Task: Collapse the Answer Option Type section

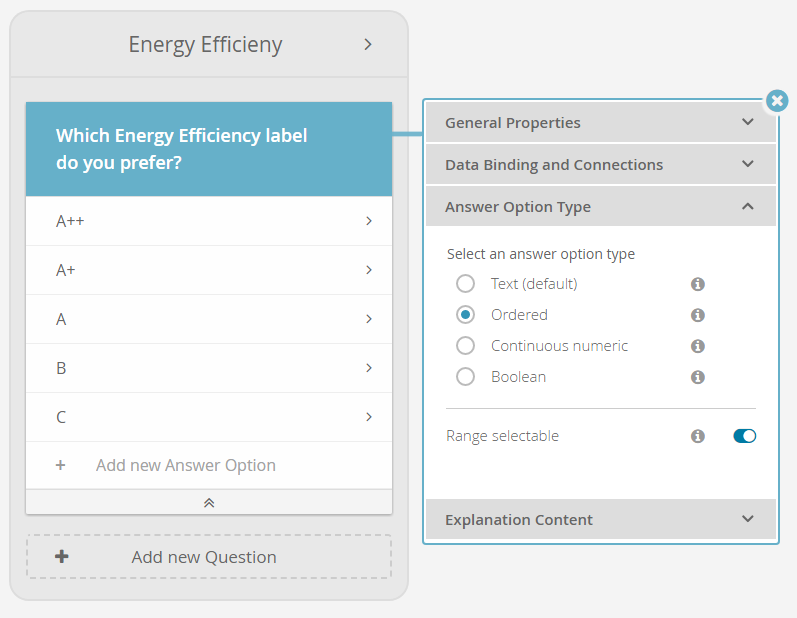Action: click(x=600, y=206)
